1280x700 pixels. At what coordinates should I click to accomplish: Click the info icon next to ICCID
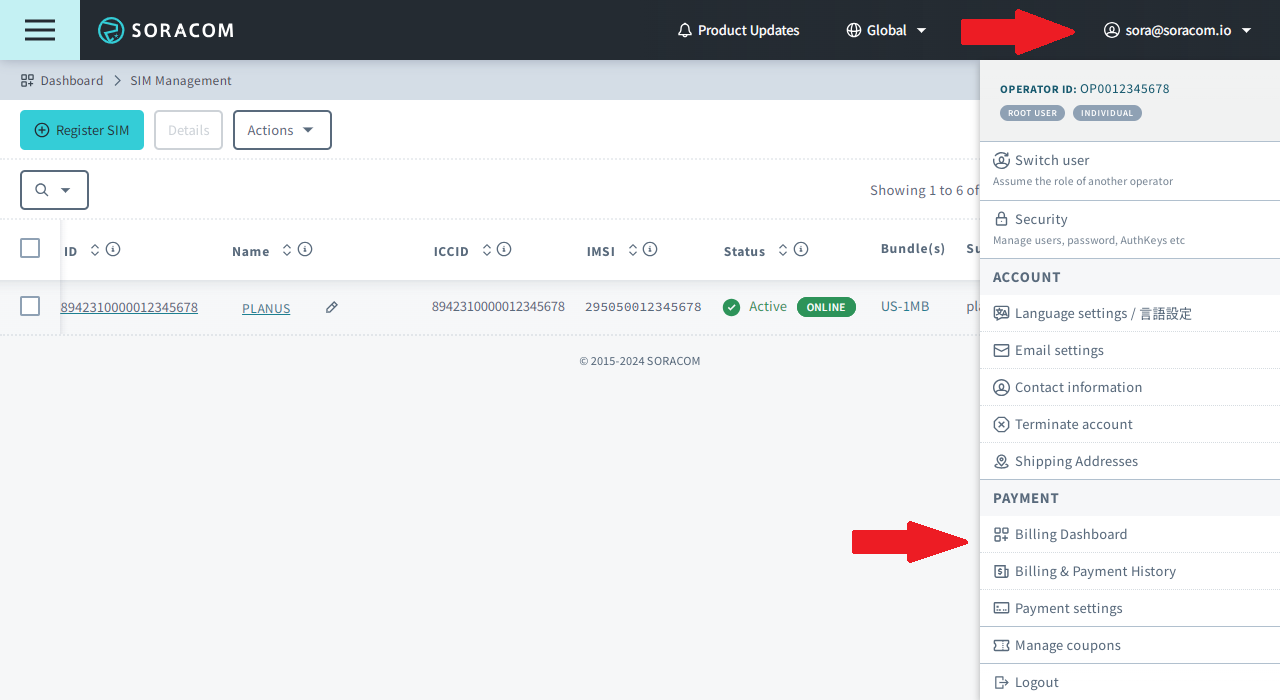click(504, 250)
